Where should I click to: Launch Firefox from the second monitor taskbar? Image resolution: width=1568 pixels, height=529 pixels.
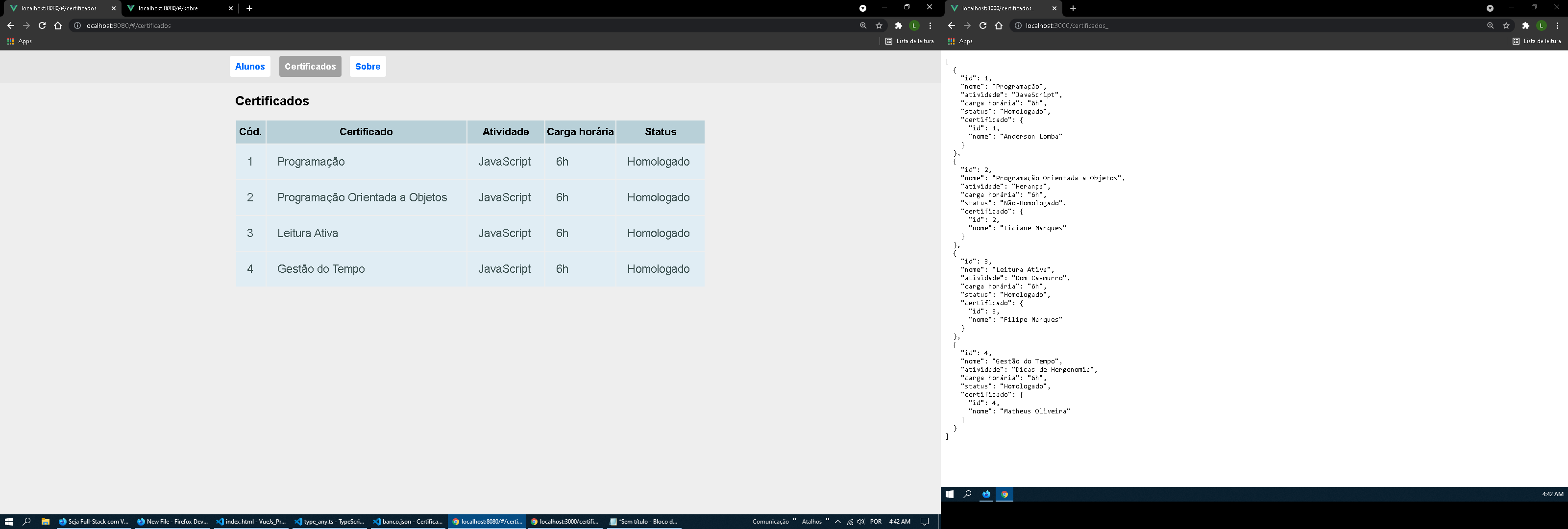(x=985, y=494)
